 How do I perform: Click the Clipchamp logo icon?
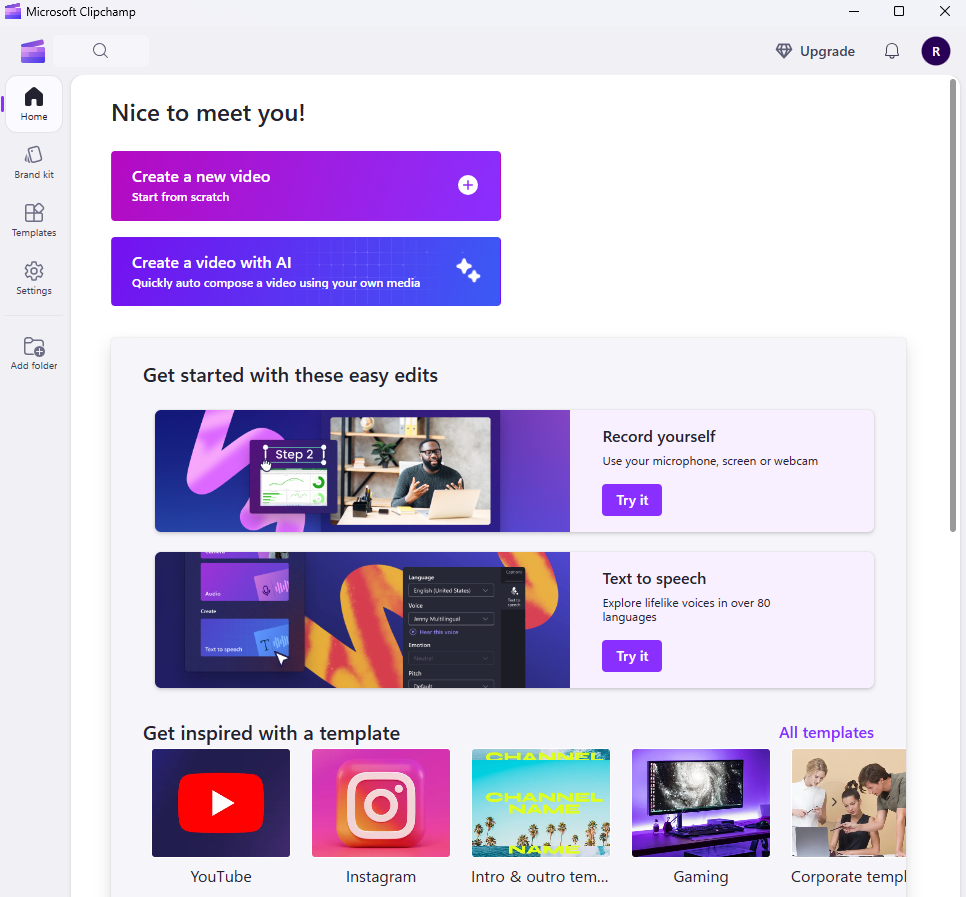(33, 51)
